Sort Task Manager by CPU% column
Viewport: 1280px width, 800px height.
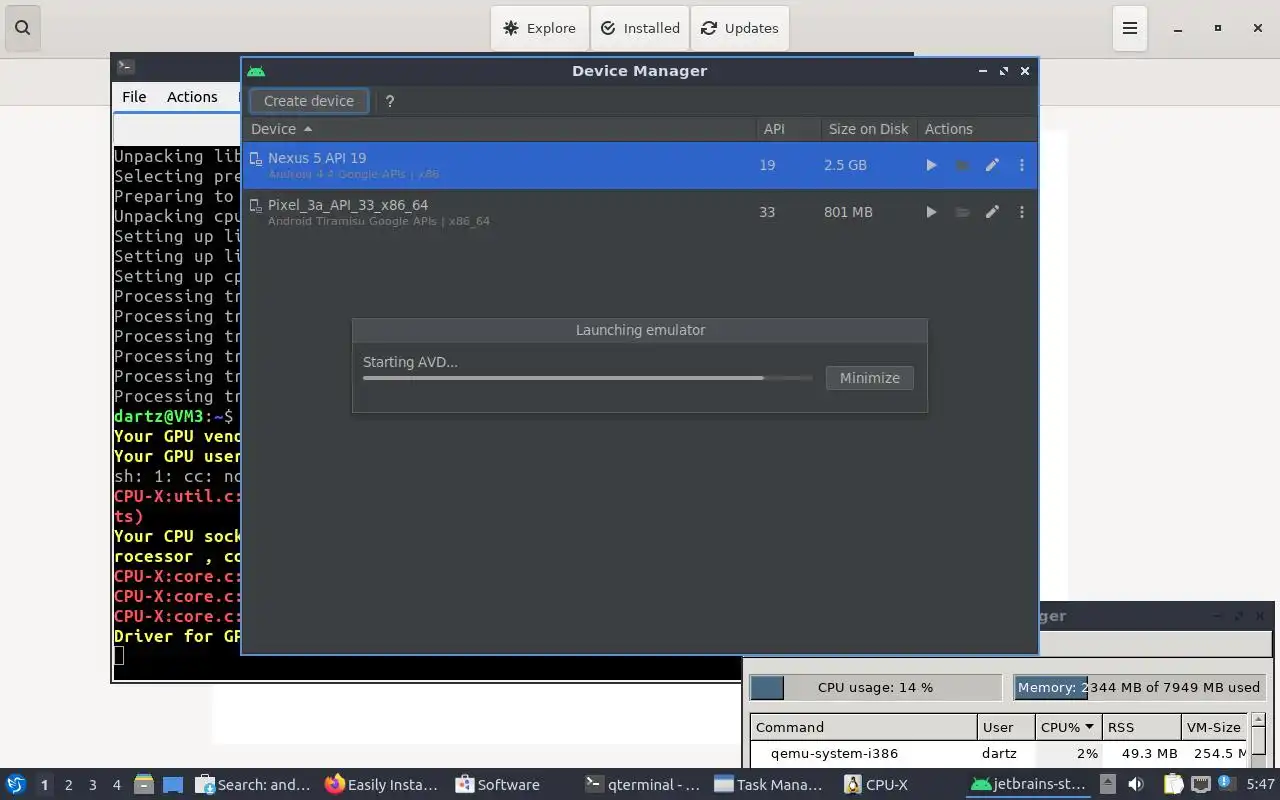[x=1068, y=727]
